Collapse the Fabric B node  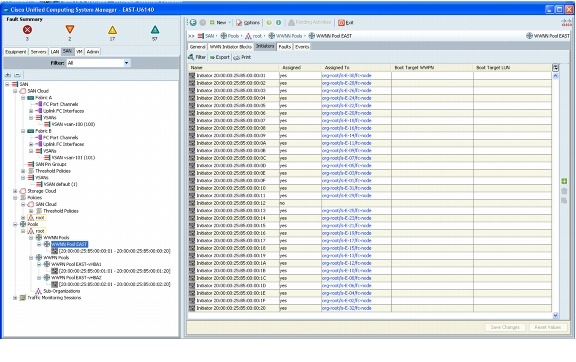[23, 131]
